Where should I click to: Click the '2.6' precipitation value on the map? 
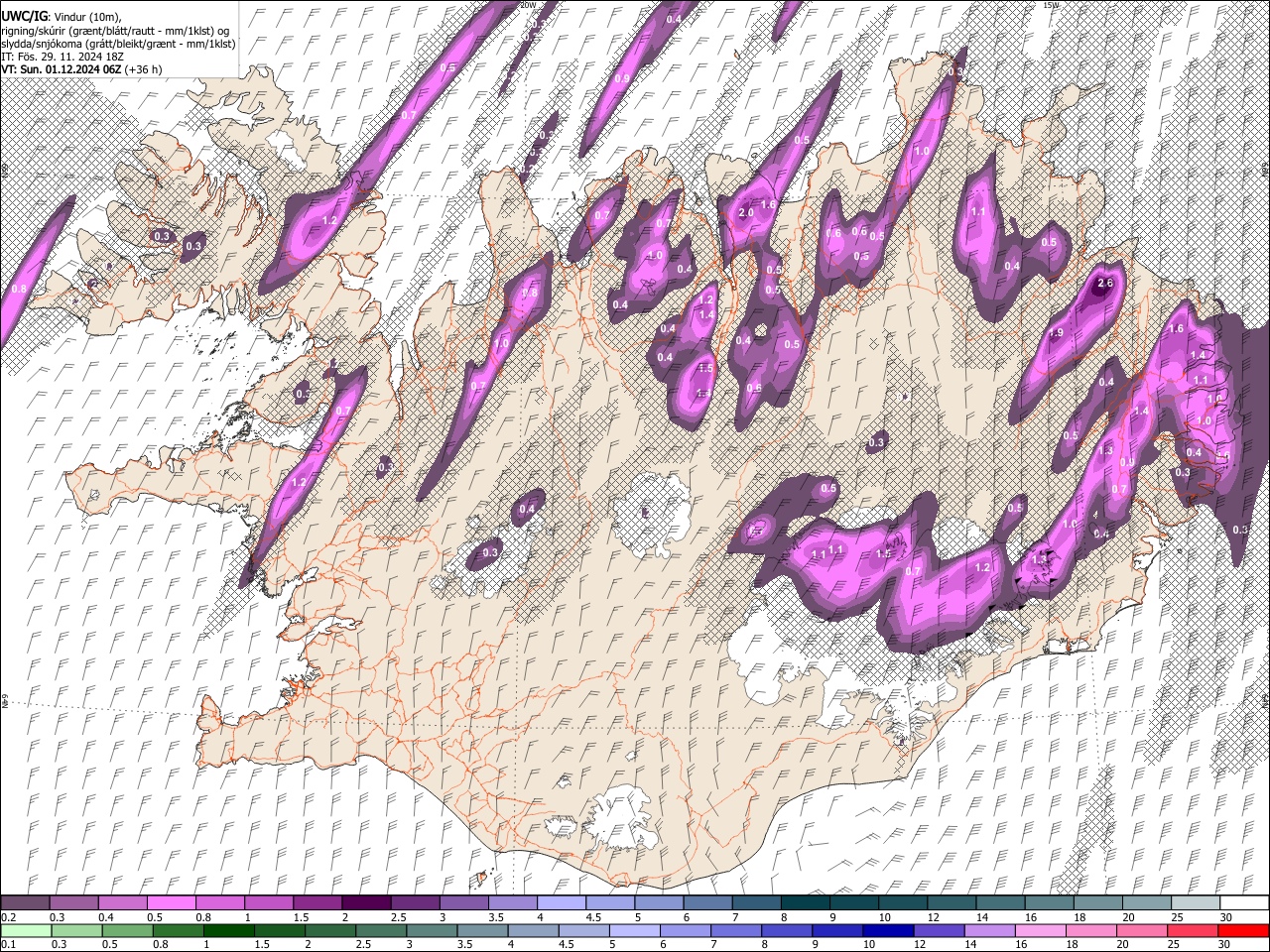(x=1107, y=285)
